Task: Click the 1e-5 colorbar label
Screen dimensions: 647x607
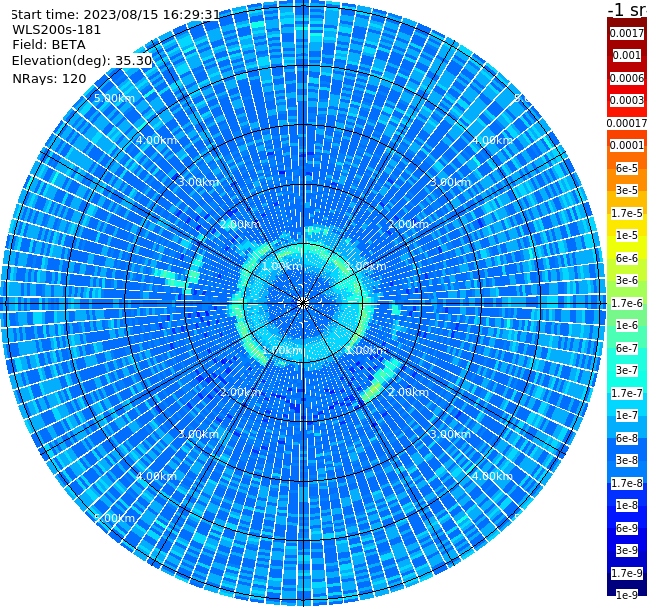Action: coord(627,235)
